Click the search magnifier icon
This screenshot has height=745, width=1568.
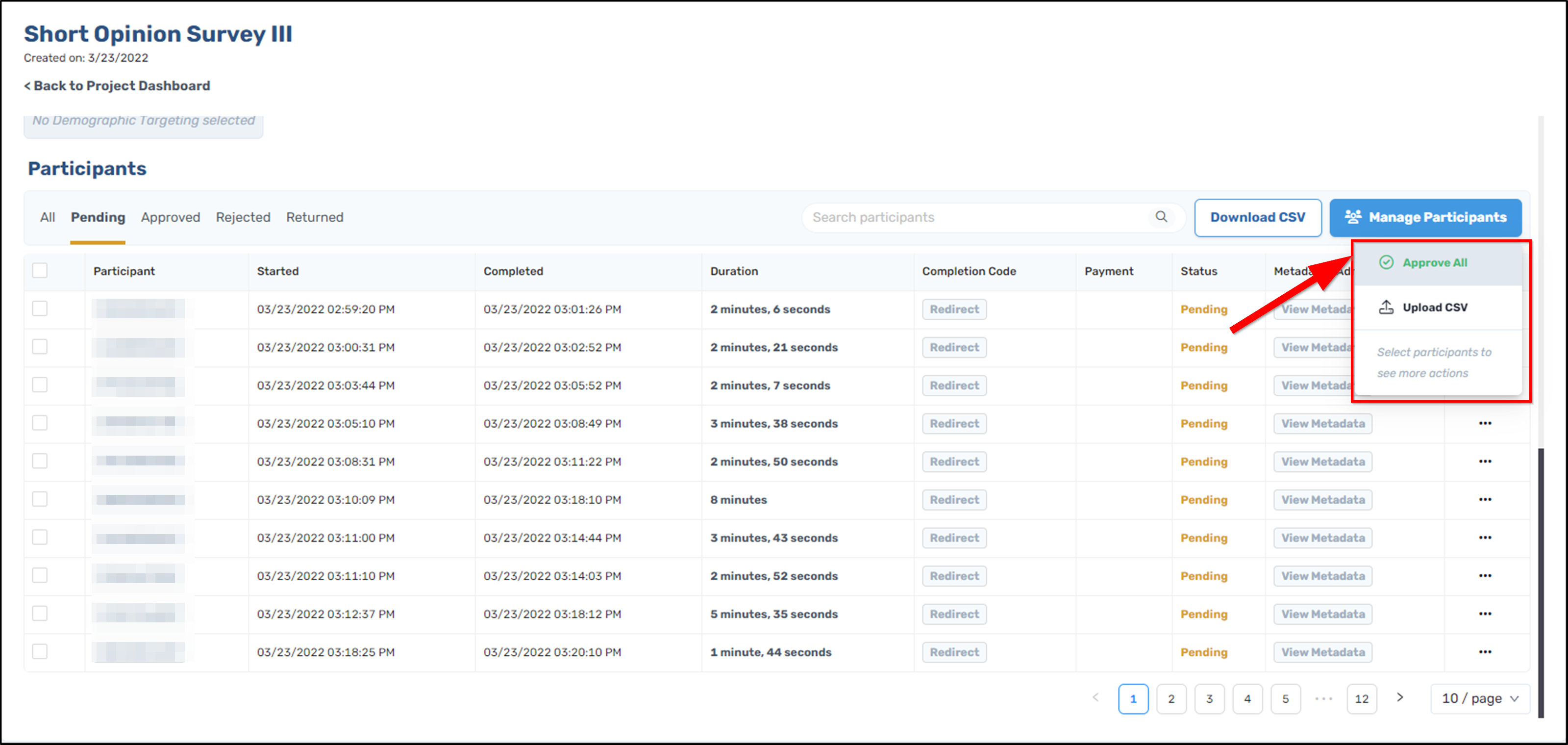pyautogui.click(x=1161, y=217)
